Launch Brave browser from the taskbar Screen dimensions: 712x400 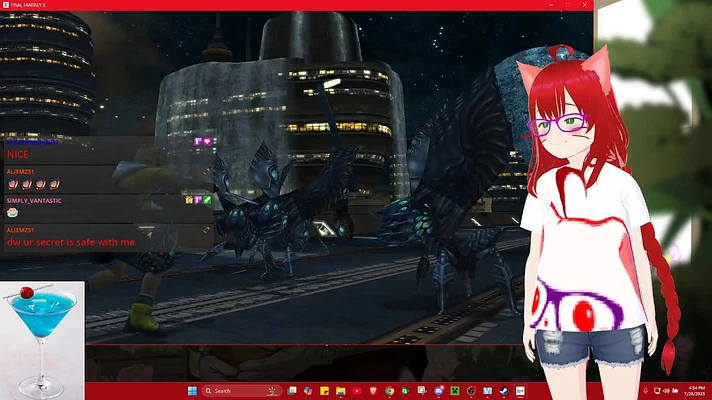[x=373, y=391]
